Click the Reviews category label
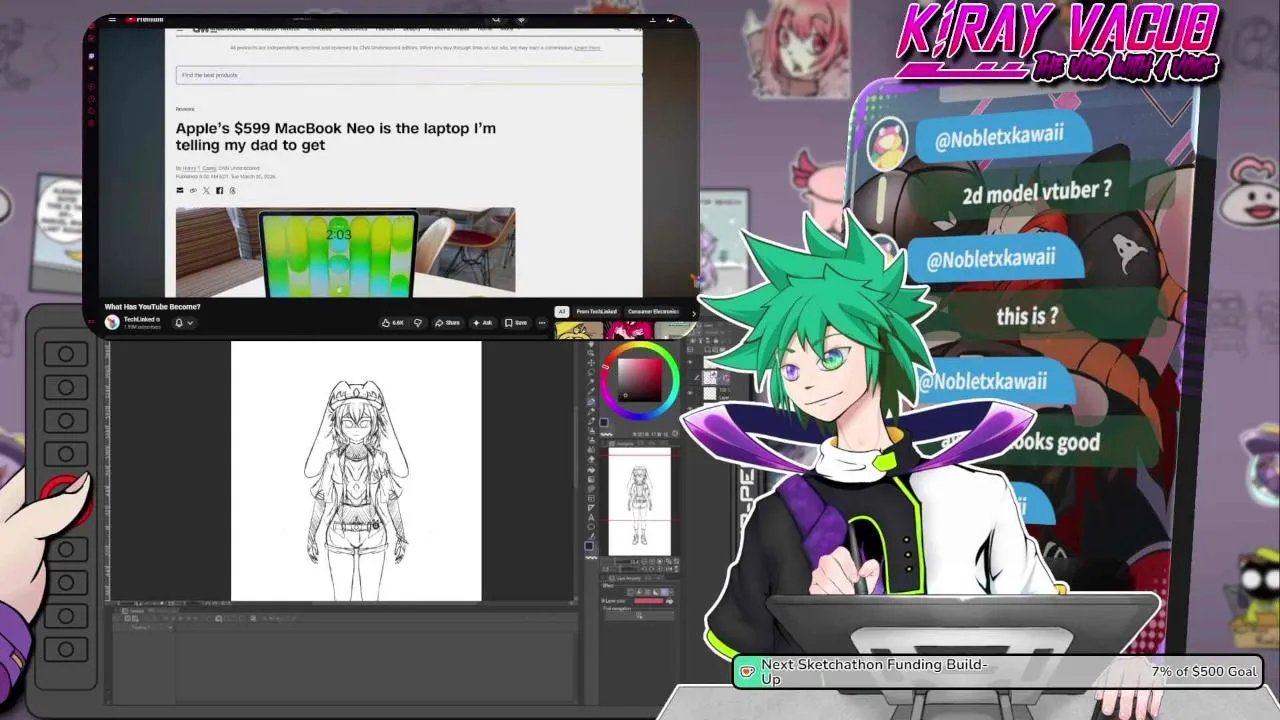 [185, 109]
